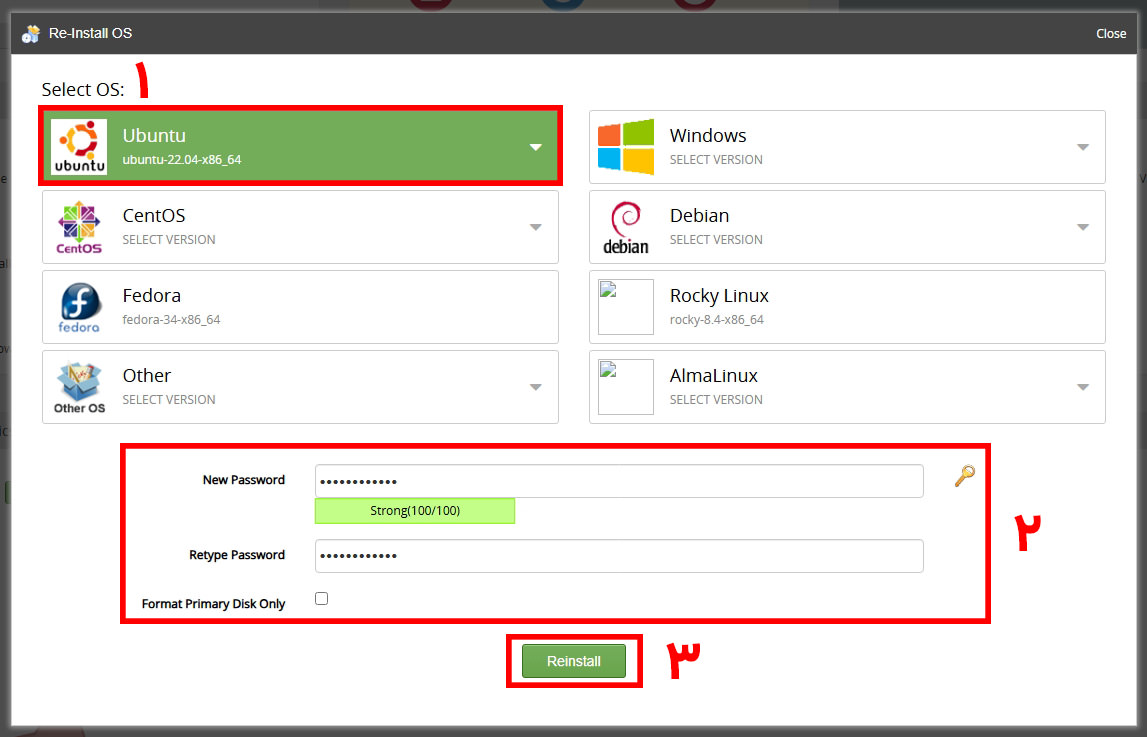
Task: Click the Rocky Linux name label
Action: 719,296
